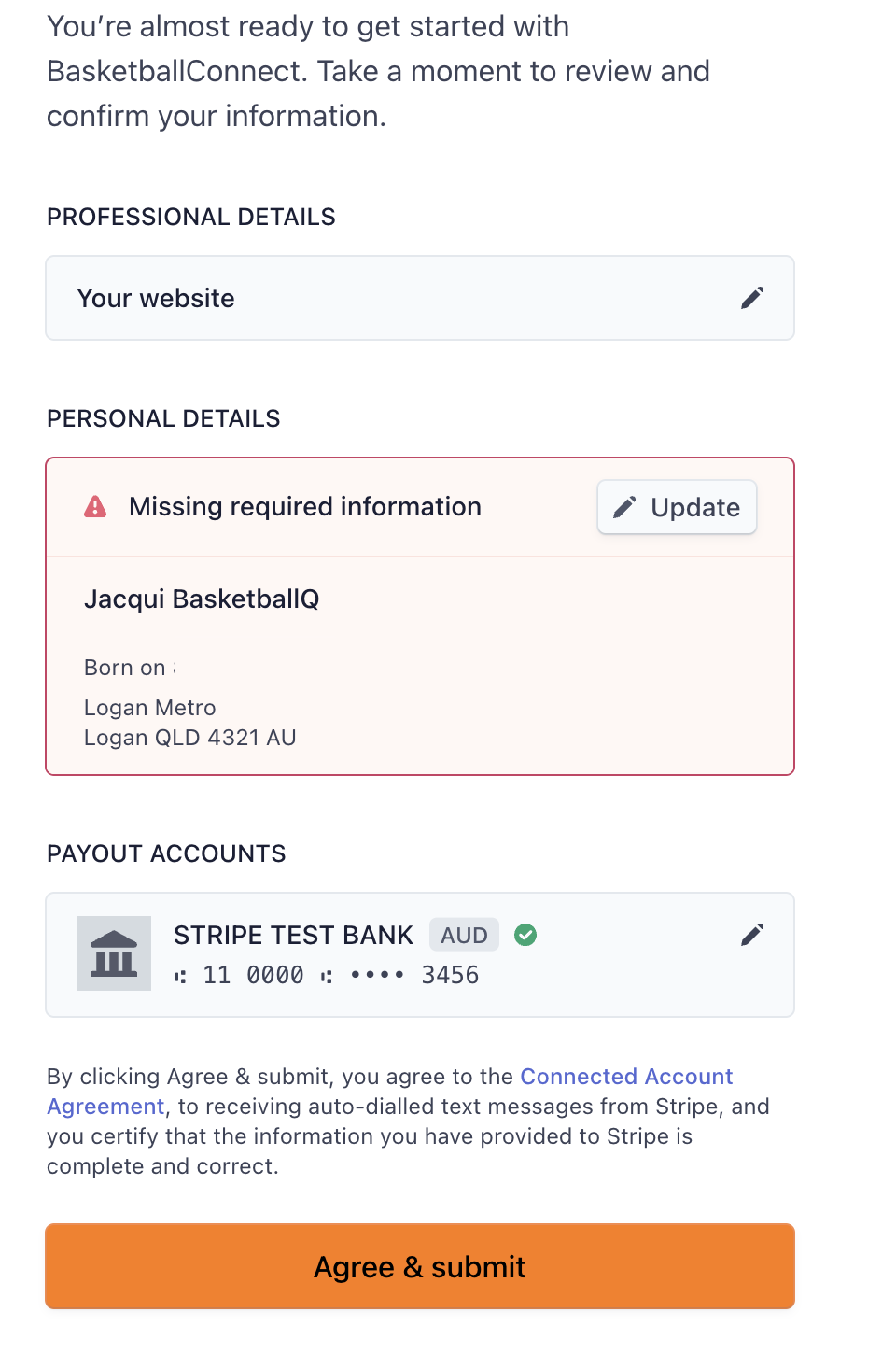Open the Connected Account link
896x1354 pixels.
click(x=626, y=1077)
